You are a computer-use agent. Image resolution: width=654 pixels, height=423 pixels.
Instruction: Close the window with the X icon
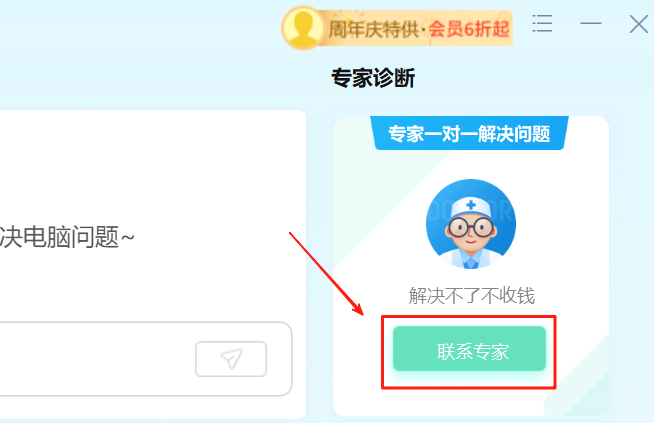[639, 24]
